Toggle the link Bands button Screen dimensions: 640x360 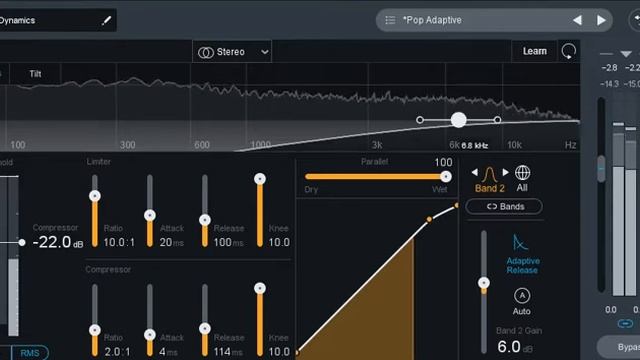(x=504, y=207)
